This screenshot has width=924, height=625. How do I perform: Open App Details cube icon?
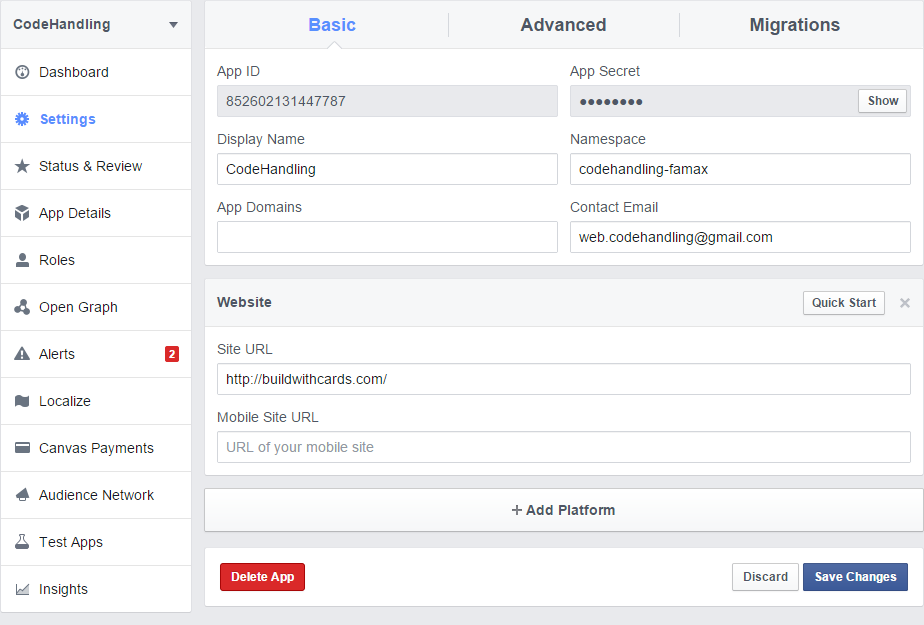(x=22, y=213)
